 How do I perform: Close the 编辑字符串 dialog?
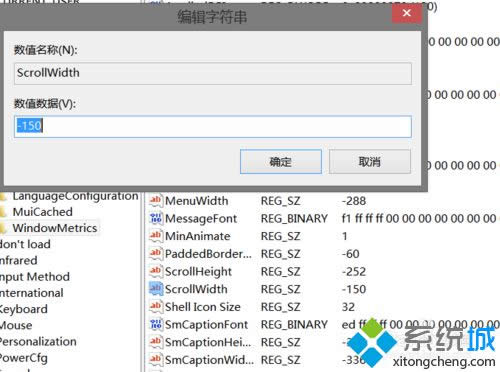407,13
